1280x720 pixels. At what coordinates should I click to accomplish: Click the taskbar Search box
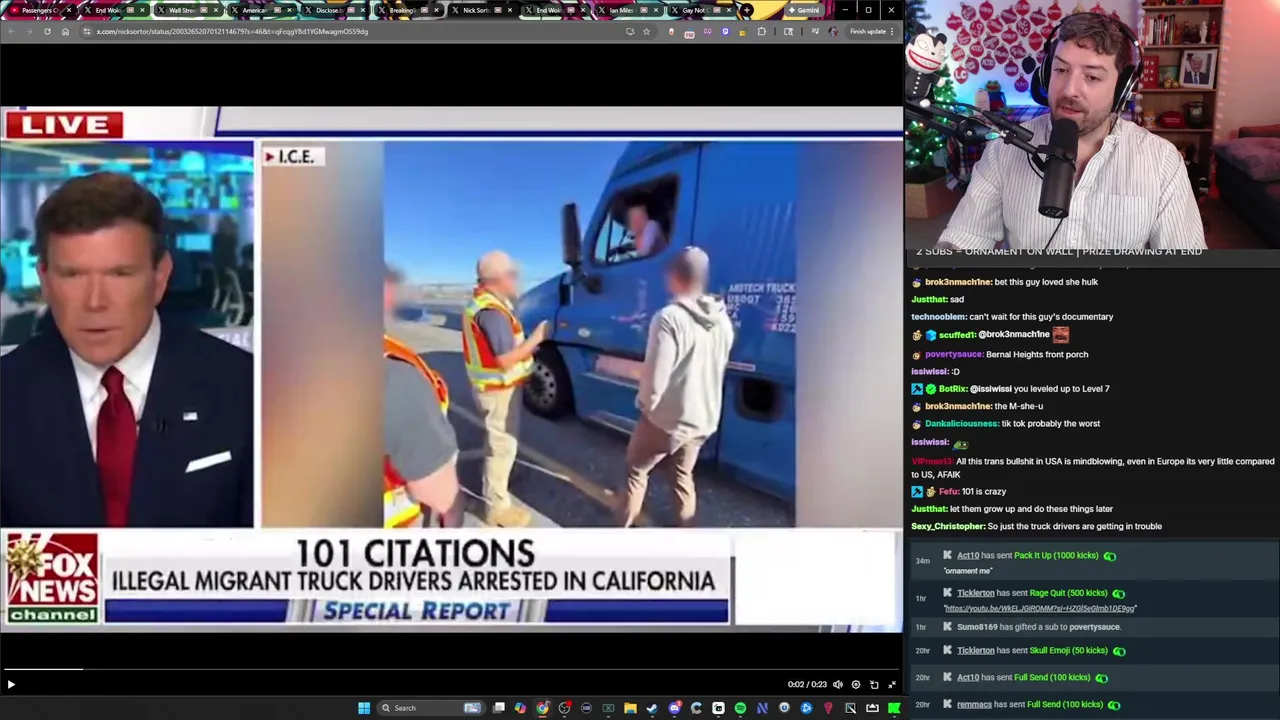coord(430,708)
